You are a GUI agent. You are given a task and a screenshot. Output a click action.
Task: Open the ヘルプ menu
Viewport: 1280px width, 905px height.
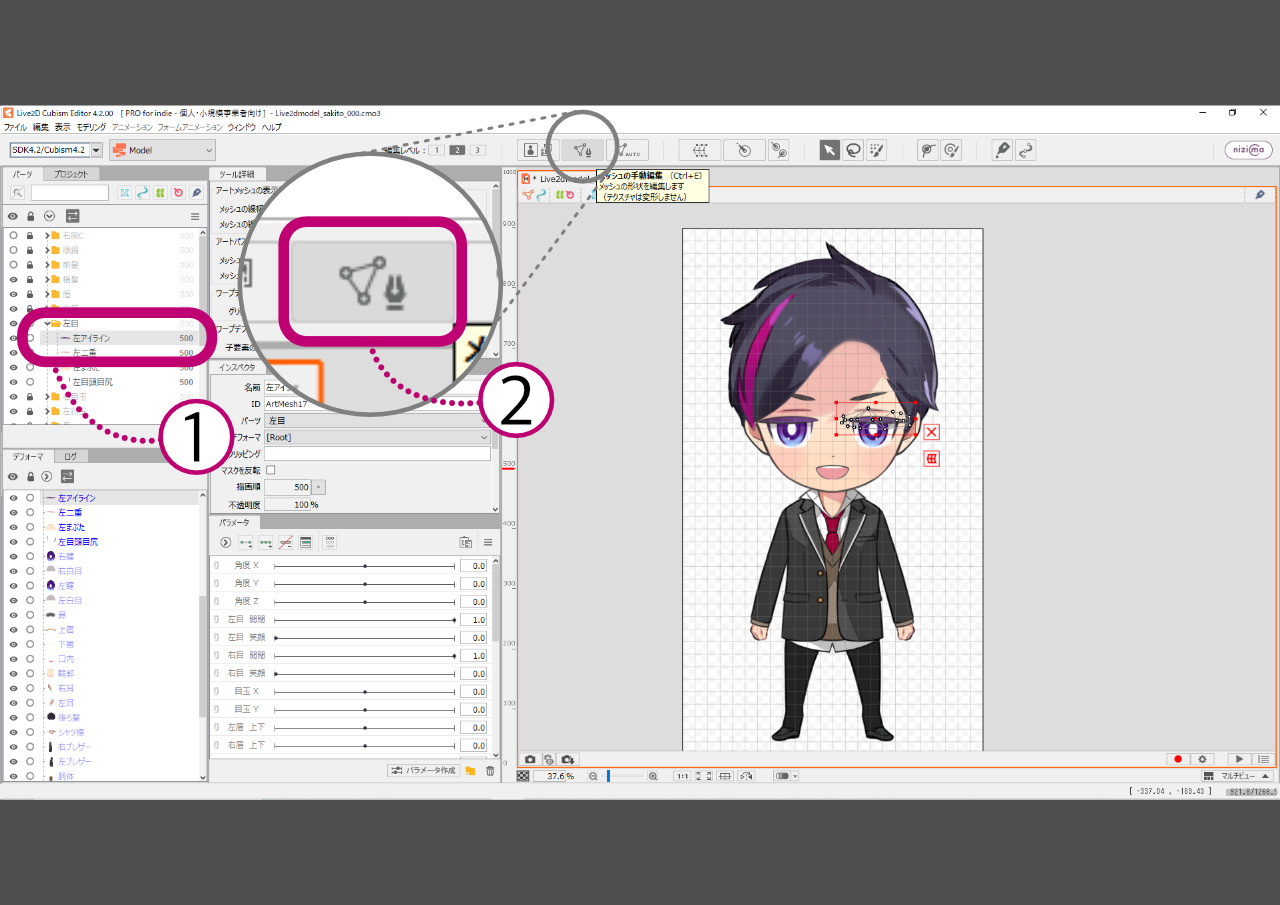click(271, 128)
